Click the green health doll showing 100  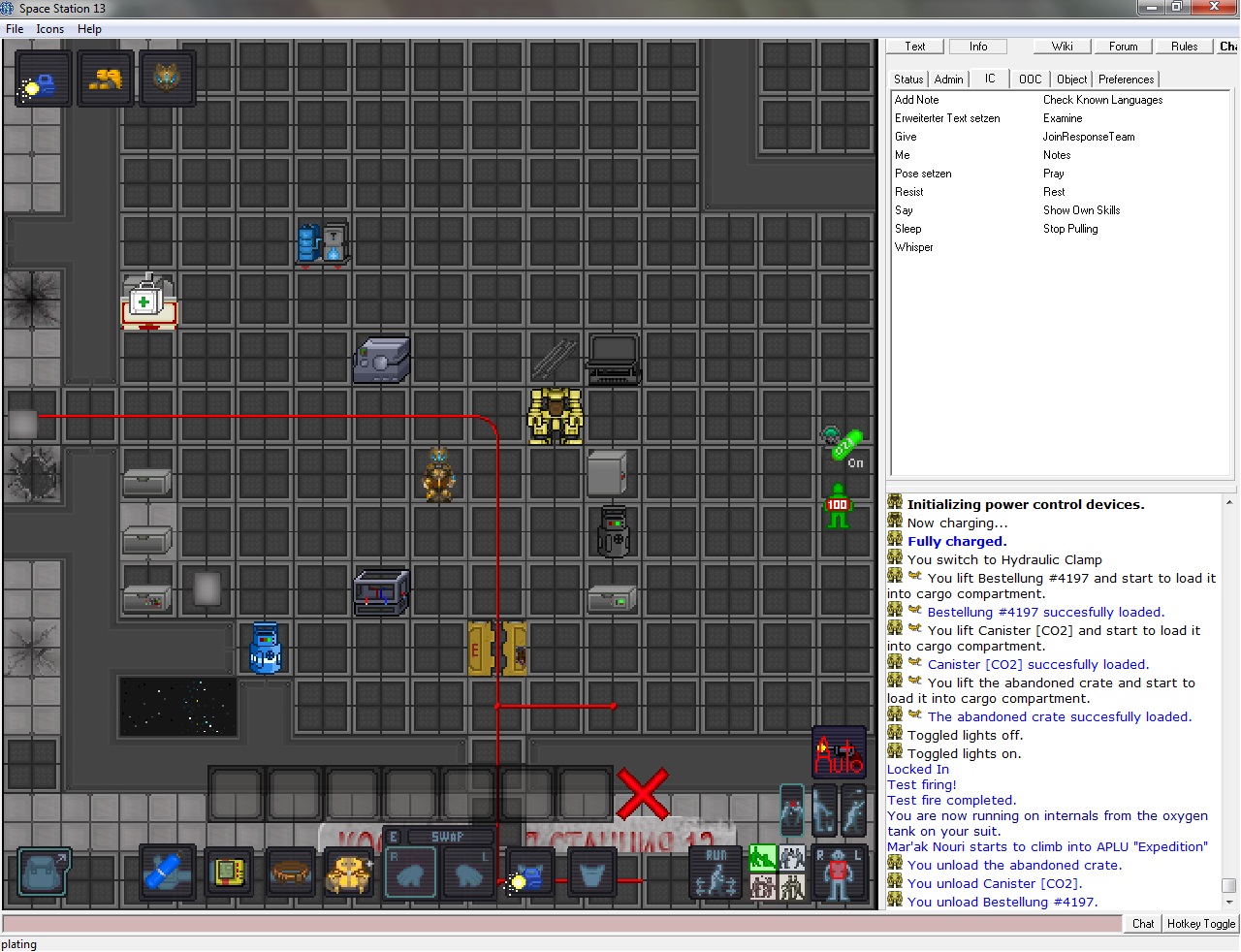coord(838,506)
